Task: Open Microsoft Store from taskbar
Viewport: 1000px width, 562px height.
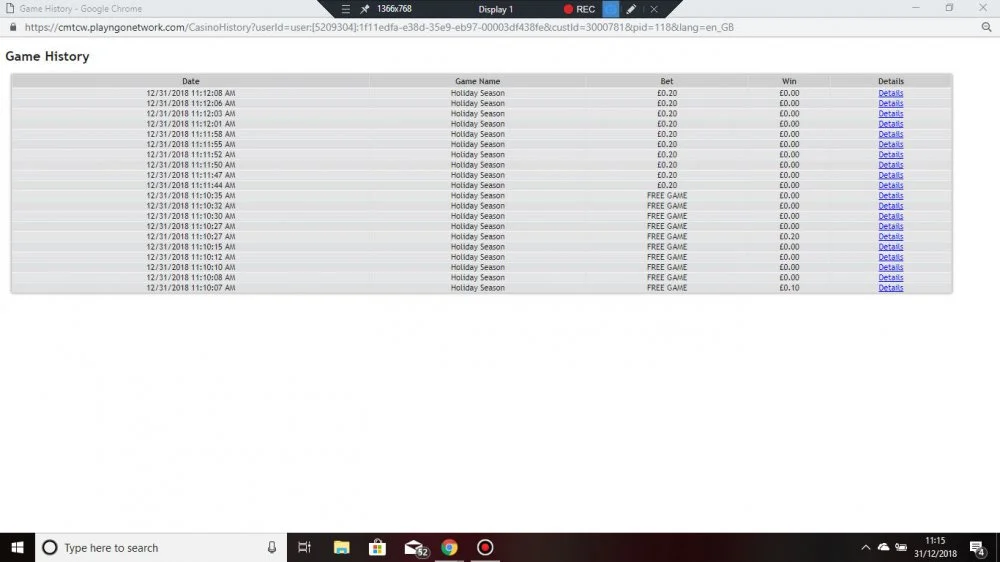Action: pos(377,547)
